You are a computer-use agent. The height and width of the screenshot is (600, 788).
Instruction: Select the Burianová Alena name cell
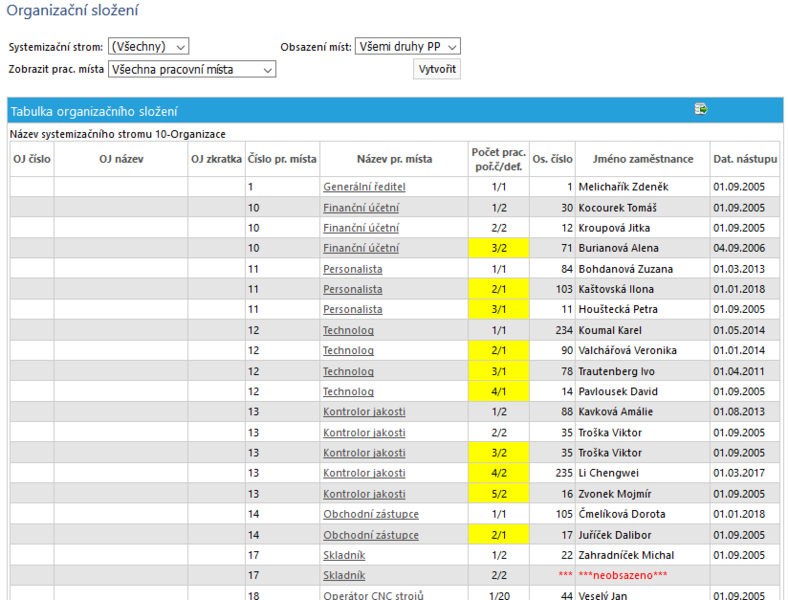[643, 248]
